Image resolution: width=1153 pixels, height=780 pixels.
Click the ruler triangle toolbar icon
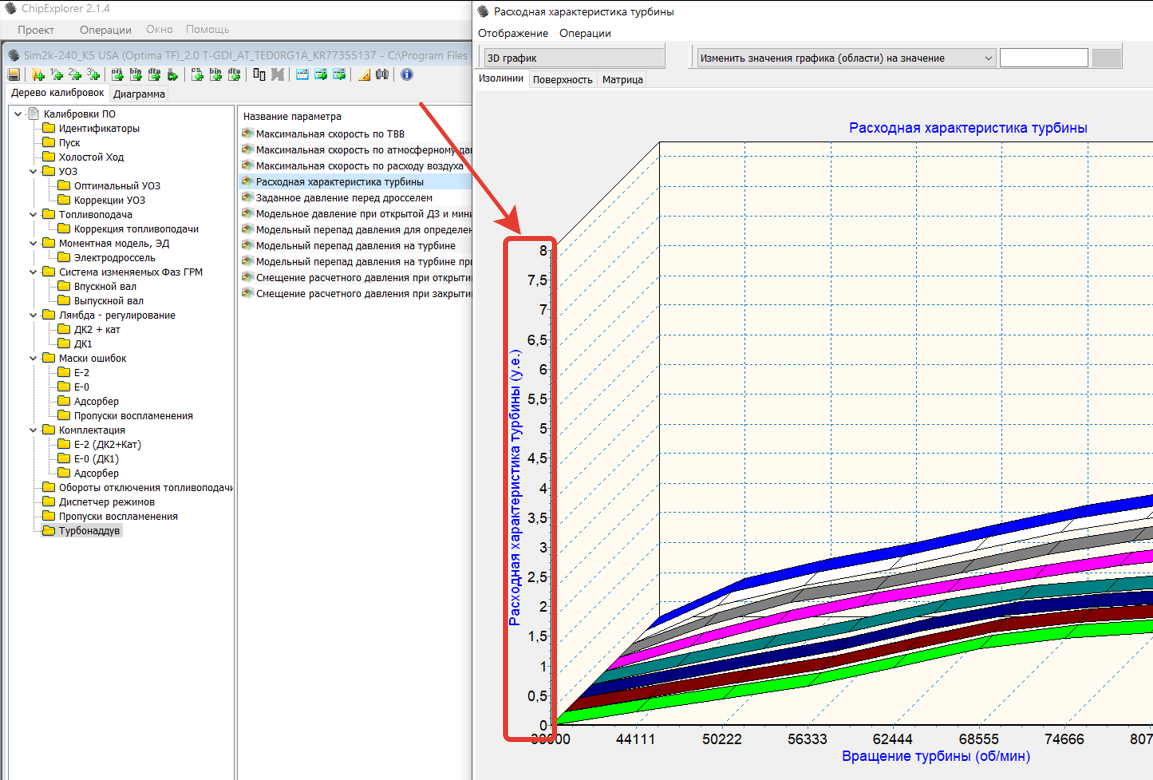click(x=364, y=74)
